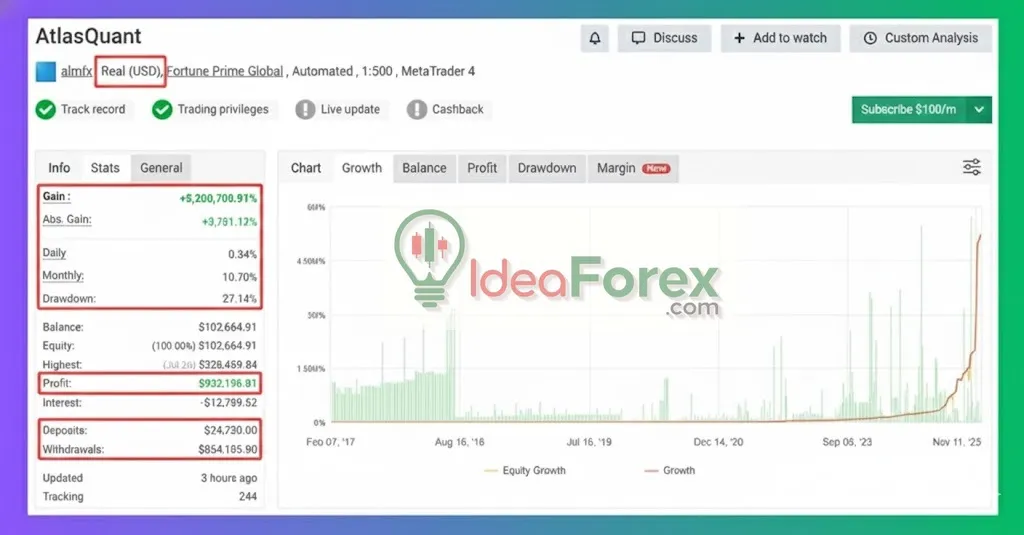
Task: Click the Aug 16, '18 axis date
Action: (460, 442)
